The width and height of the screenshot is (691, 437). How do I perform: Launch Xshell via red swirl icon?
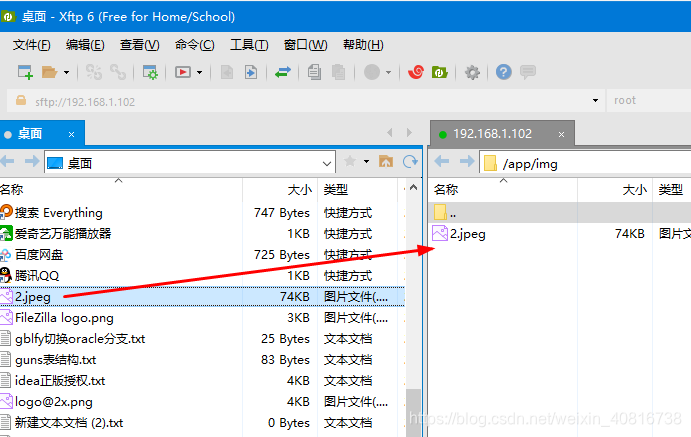click(416, 72)
